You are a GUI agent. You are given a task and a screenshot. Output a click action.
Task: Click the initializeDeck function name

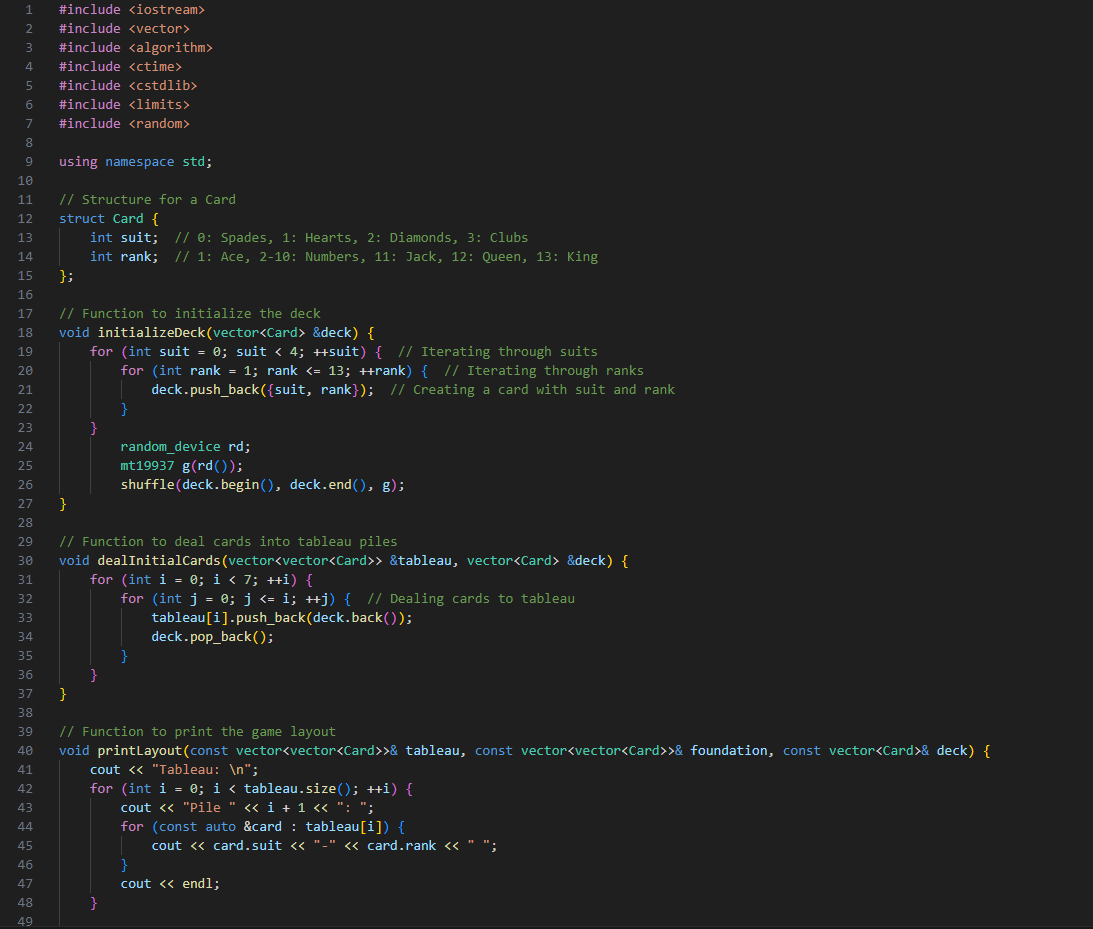[x=152, y=332]
